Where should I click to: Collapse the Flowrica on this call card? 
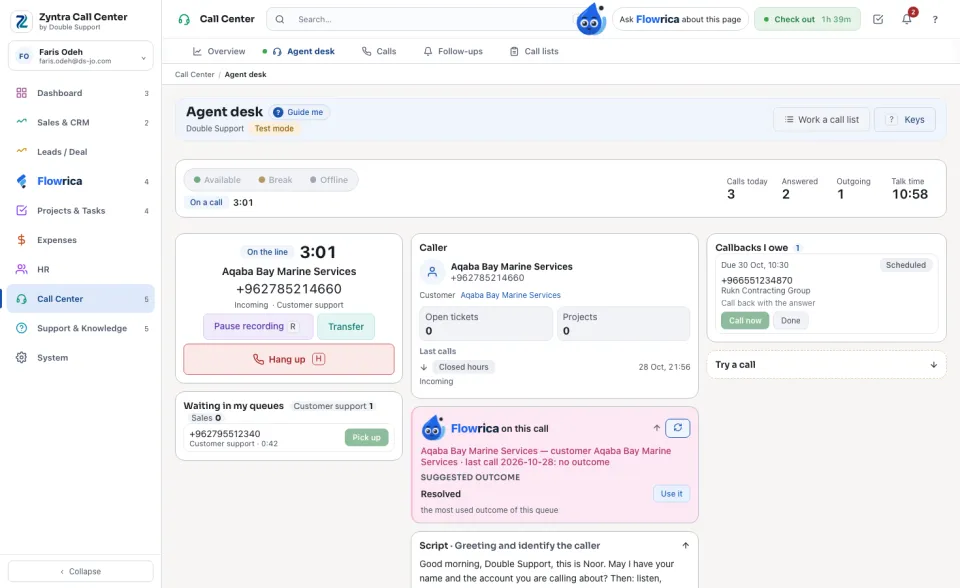(656, 428)
